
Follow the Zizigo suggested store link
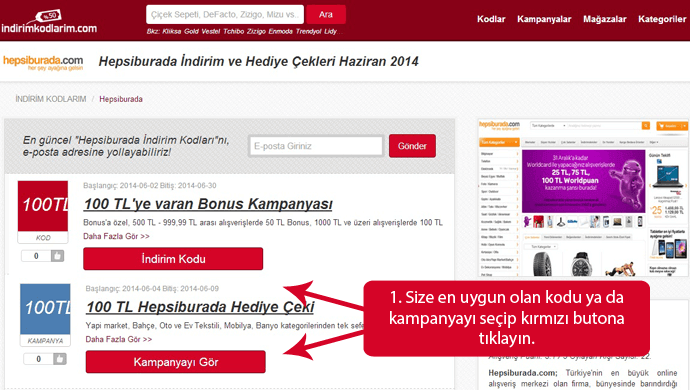pos(256,31)
